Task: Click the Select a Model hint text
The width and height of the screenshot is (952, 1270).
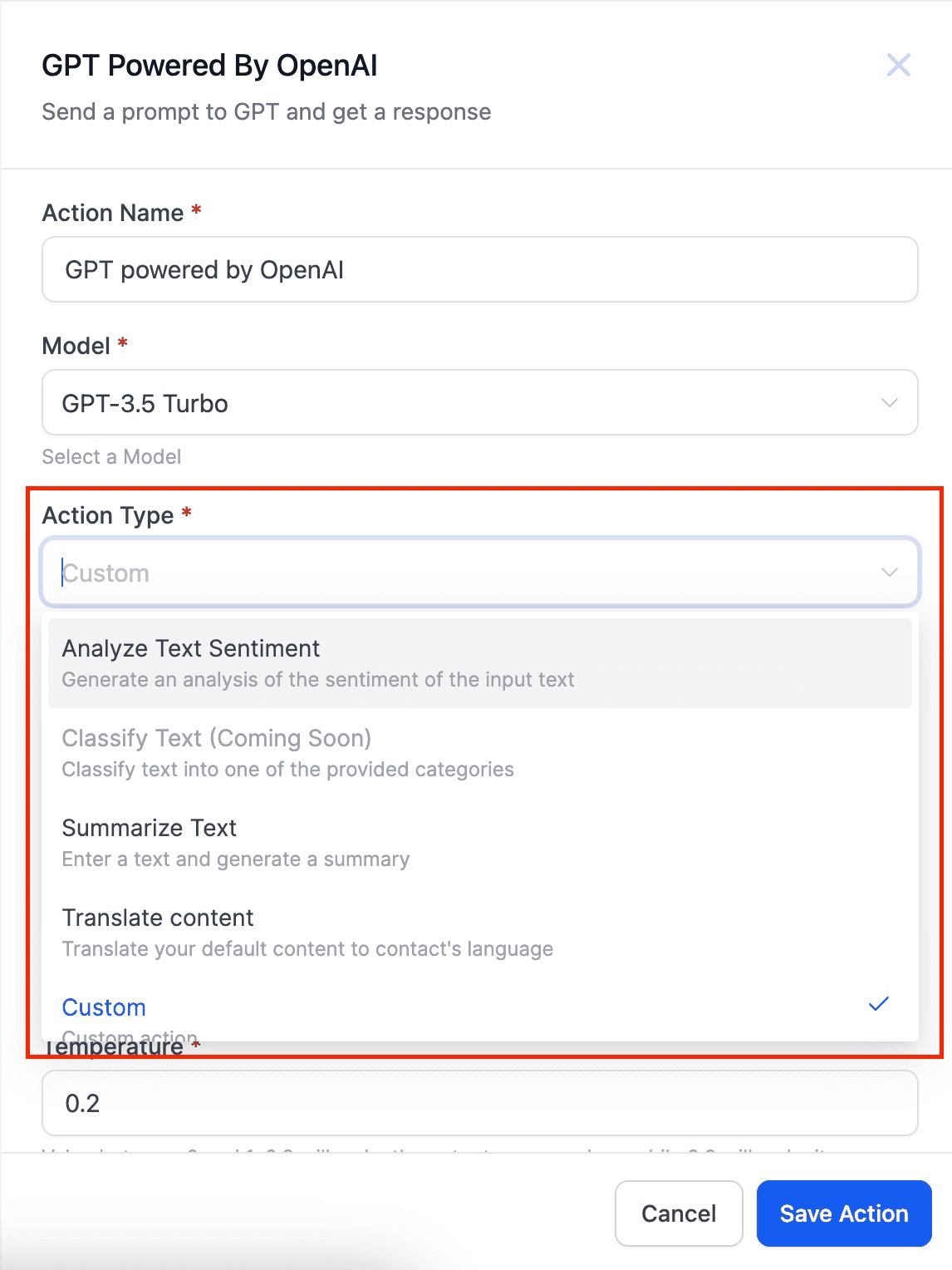Action: coord(111,456)
